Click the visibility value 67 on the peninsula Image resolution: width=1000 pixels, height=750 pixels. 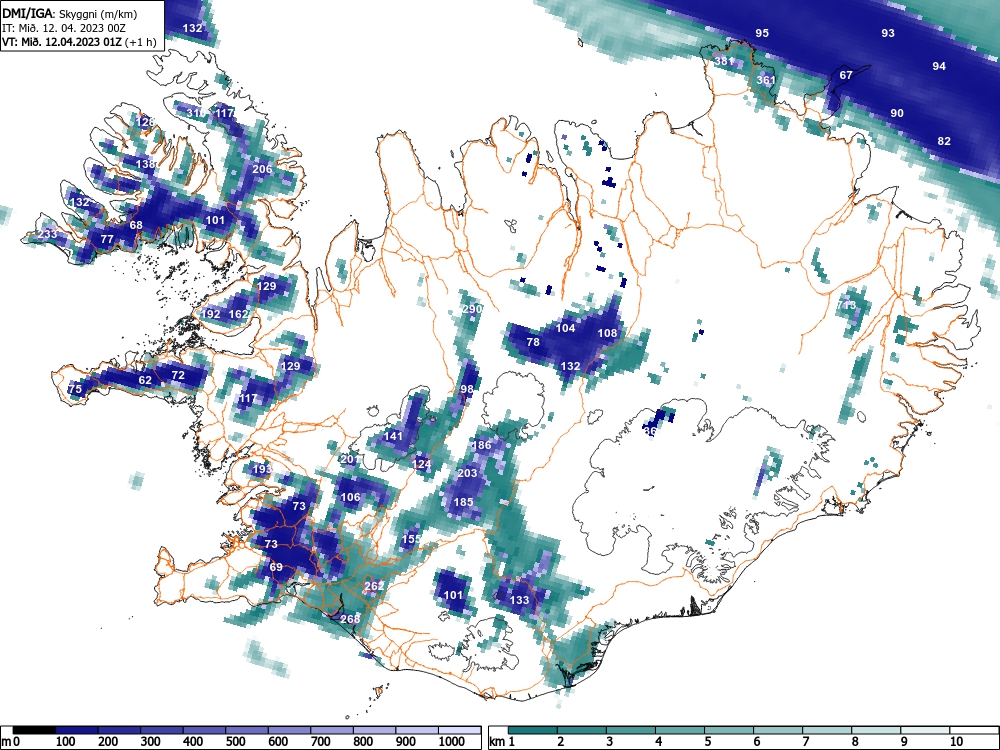point(846,75)
